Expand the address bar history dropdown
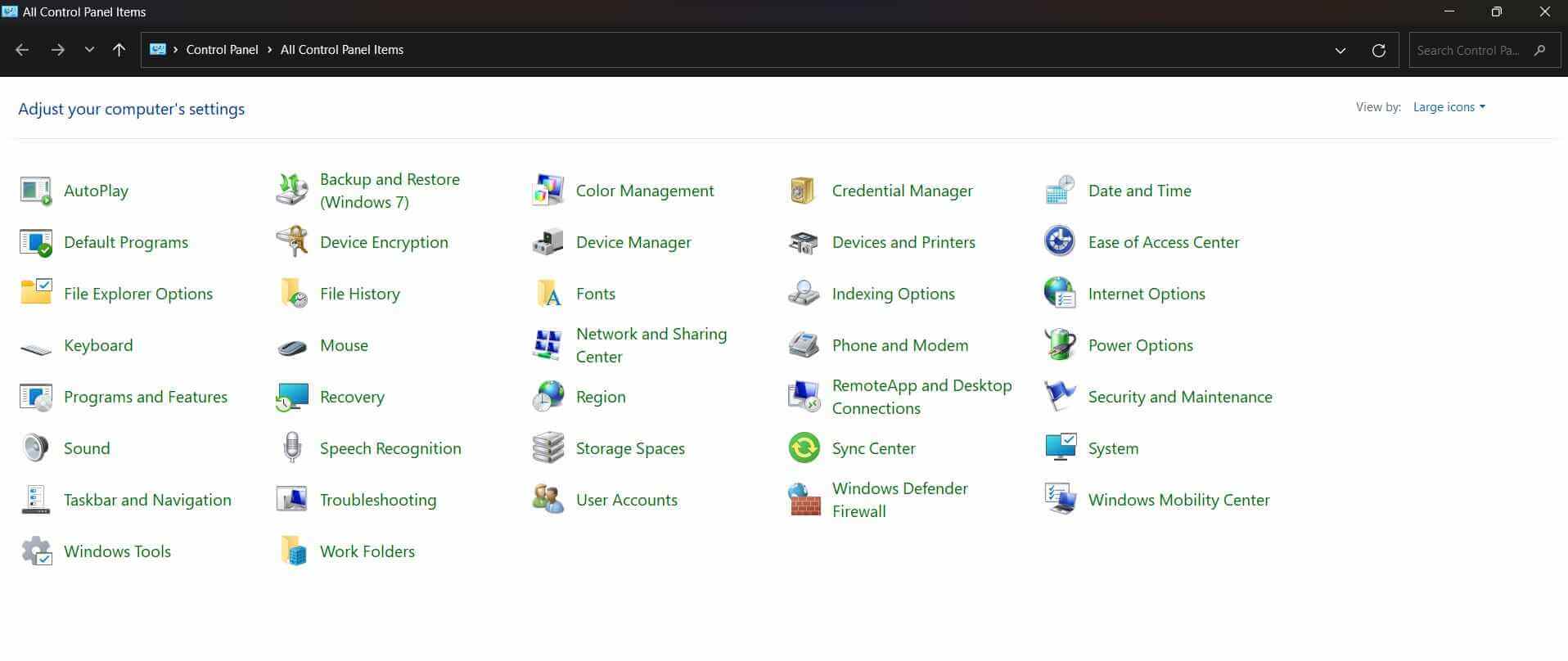 click(1340, 51)
